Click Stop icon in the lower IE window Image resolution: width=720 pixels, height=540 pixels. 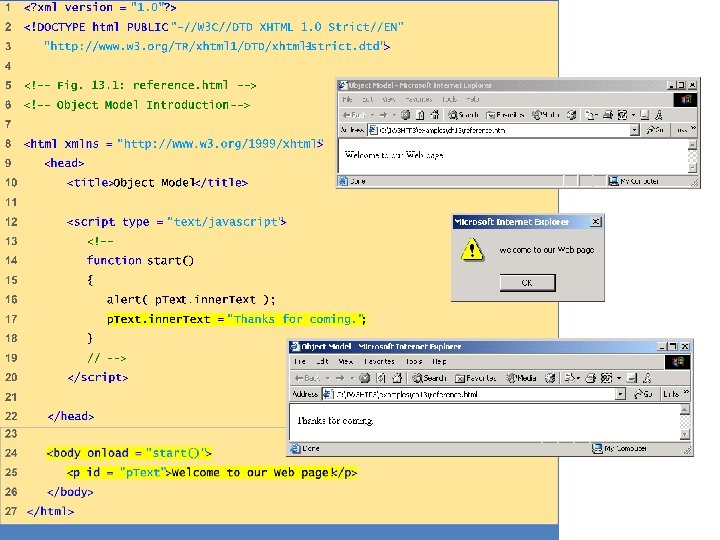[365, 378]
